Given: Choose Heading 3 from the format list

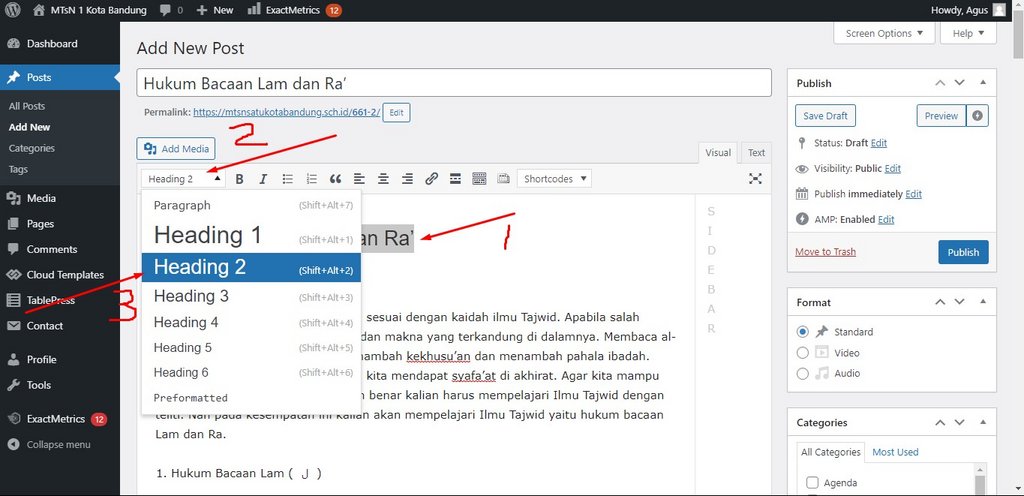Looking at the screenshot, I should tap(251, 296).
